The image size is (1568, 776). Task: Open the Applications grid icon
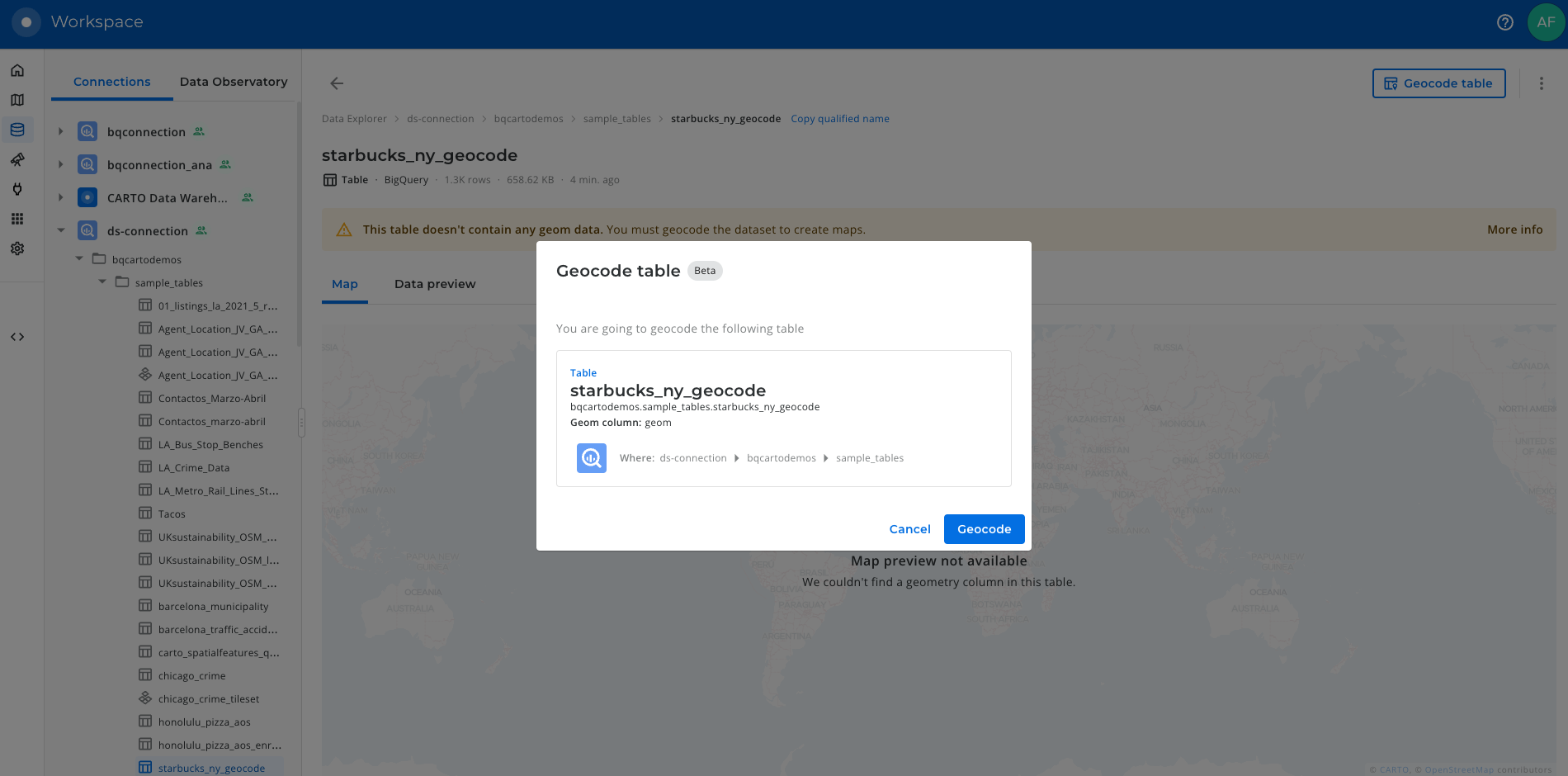coord(17,219)
